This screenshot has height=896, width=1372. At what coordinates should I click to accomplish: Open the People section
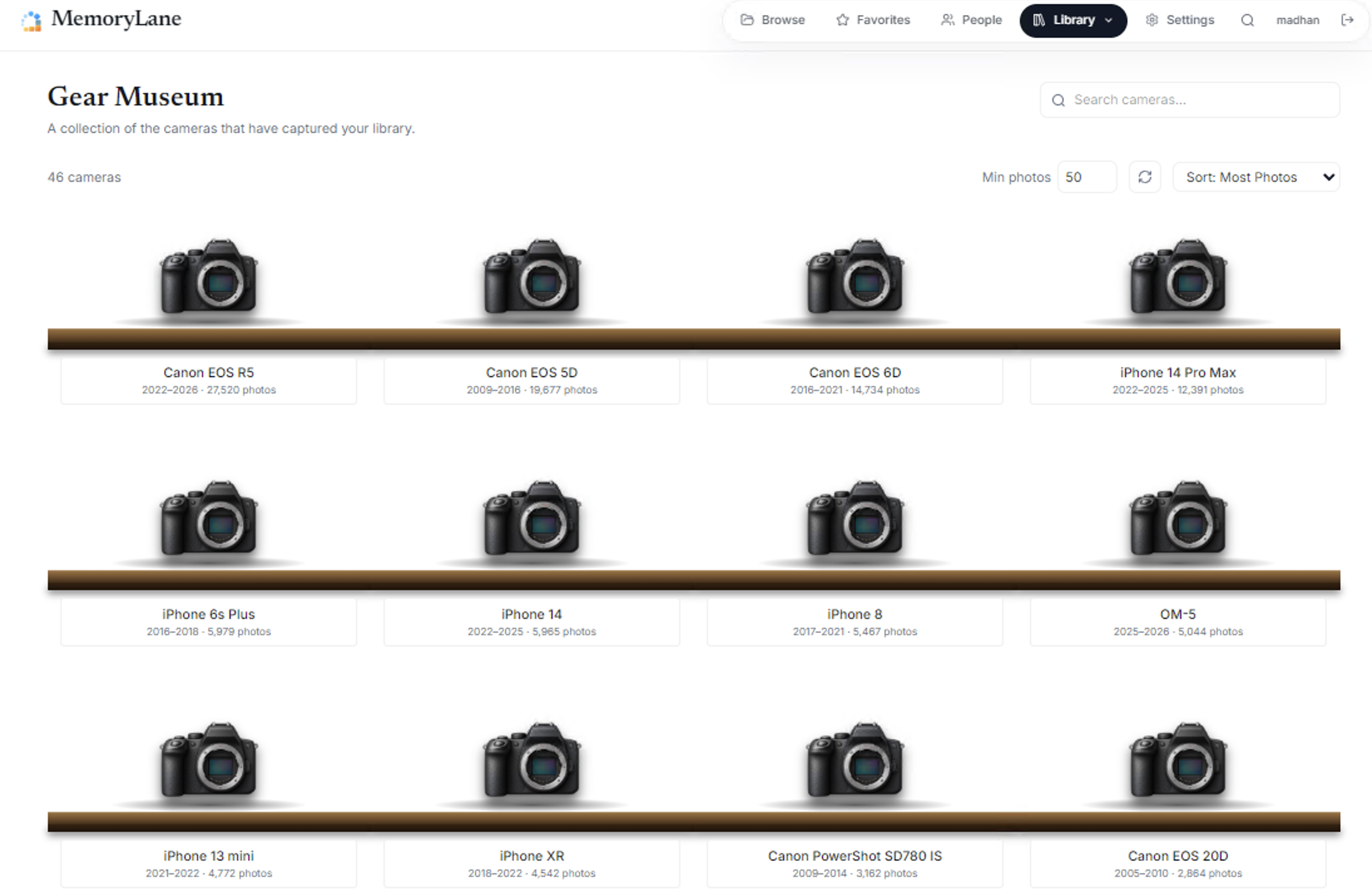pos(971,20)
